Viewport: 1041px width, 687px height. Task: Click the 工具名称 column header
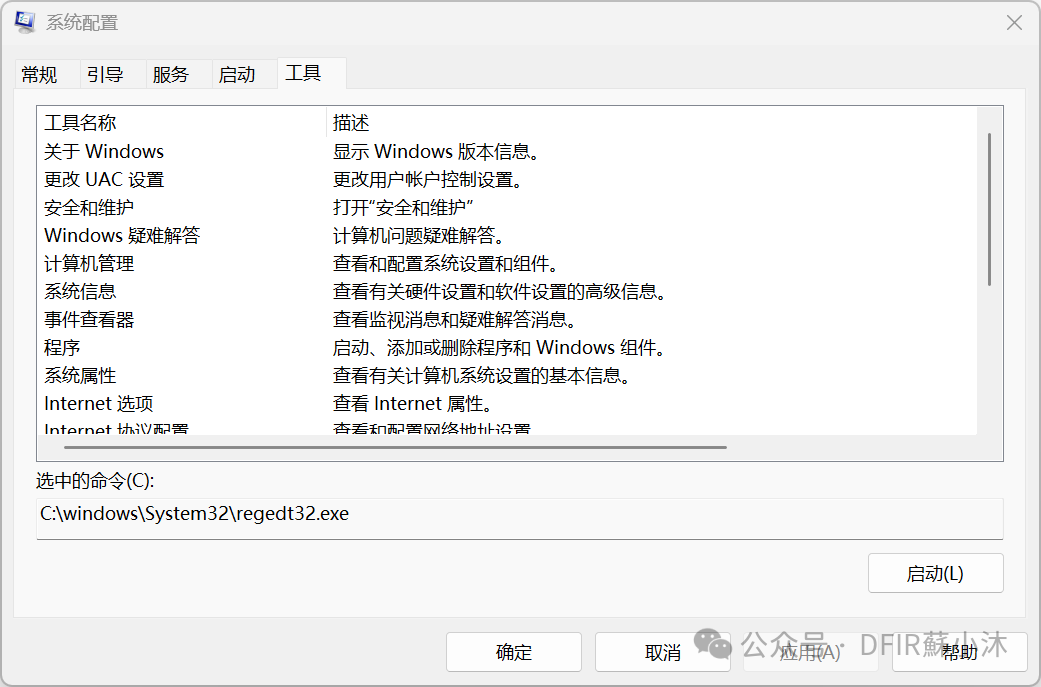click(x=182, y=123)
